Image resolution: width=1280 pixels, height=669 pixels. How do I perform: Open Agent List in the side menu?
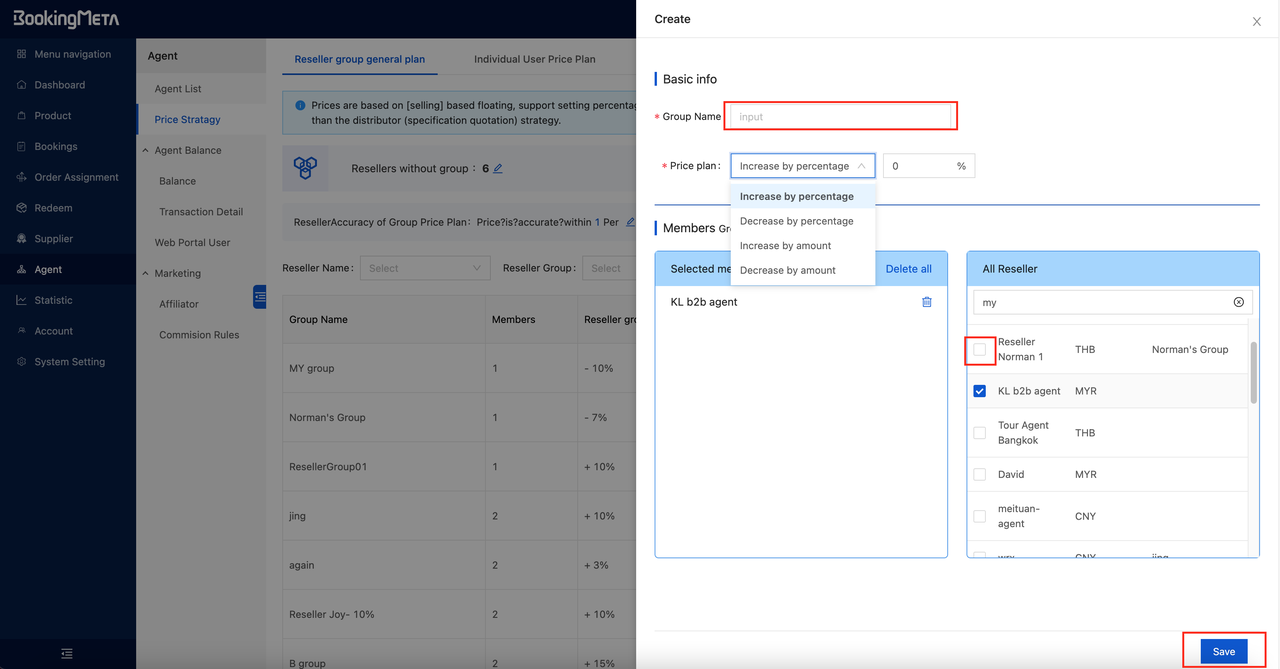(178, 89)
